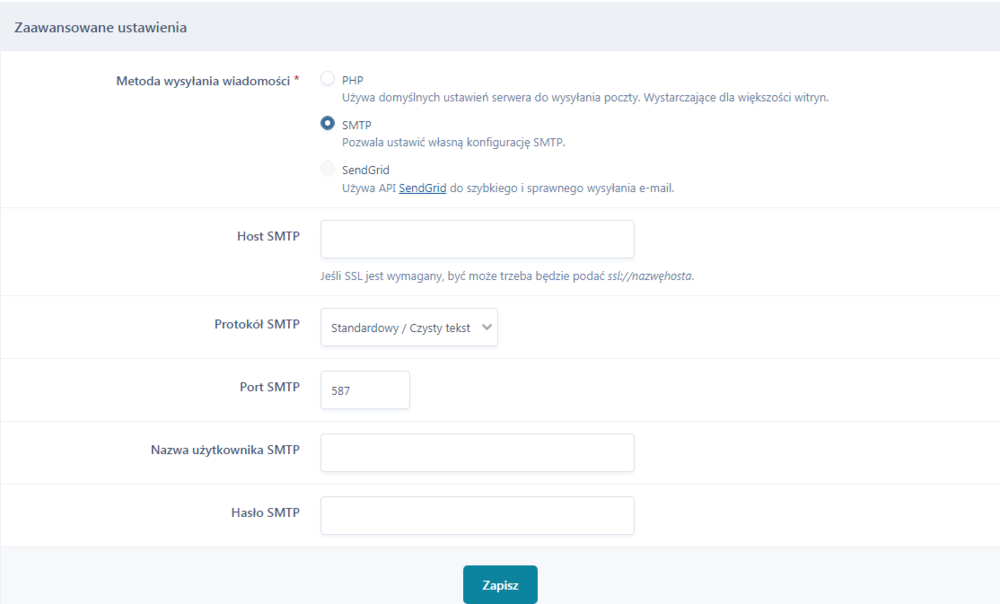Image resolution: width=1000 pixels, height=604 pixels.
Task: Click the chevron arrow in the protocol select
Action: pyautogui.click(x=487, y=327)
